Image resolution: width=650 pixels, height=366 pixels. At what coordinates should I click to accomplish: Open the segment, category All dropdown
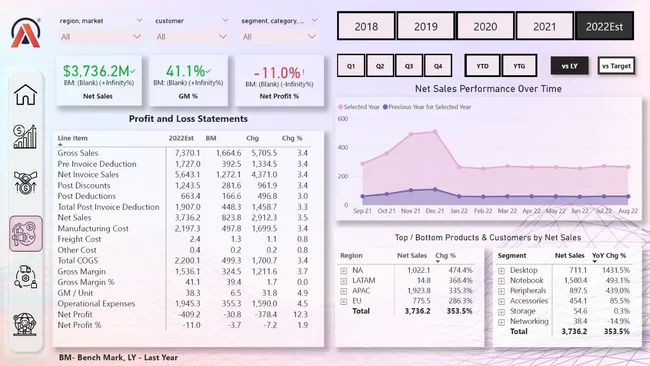coord(280,37)
